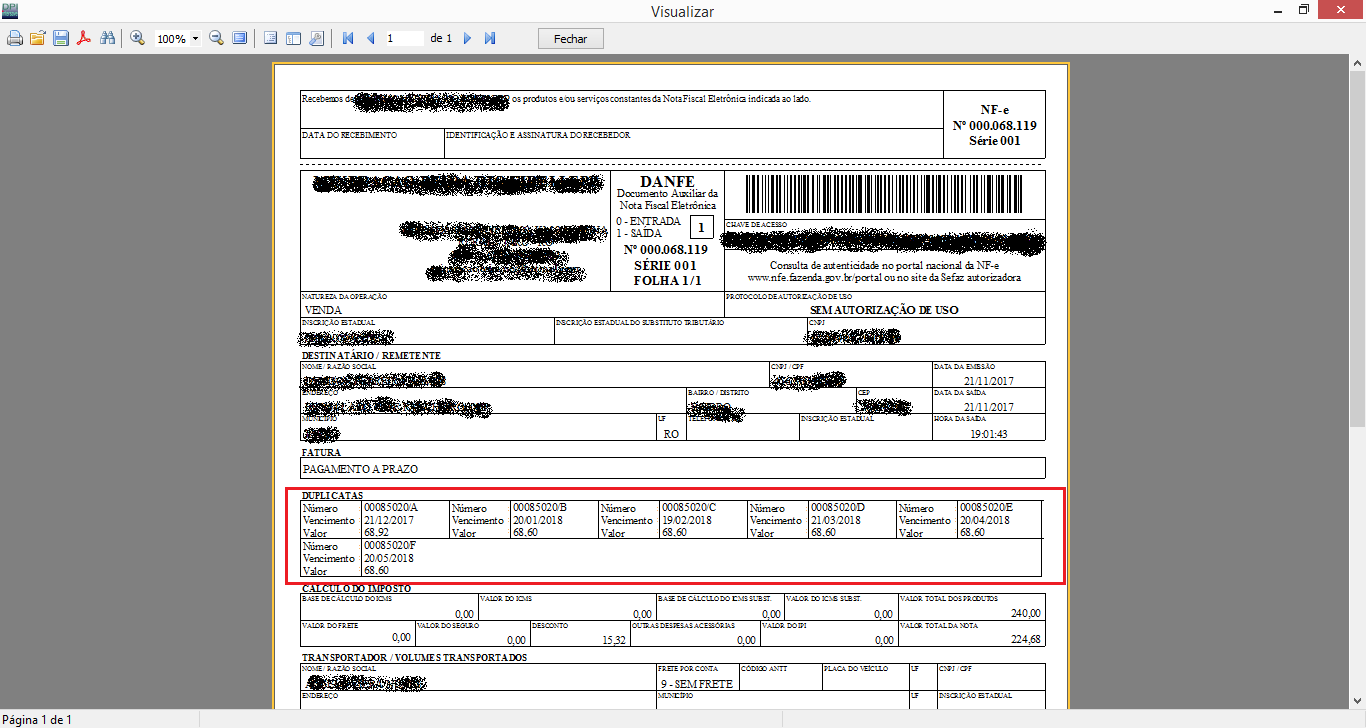Show the page thumbnails panel icon
1366x728 pixels.
[293, 38]
